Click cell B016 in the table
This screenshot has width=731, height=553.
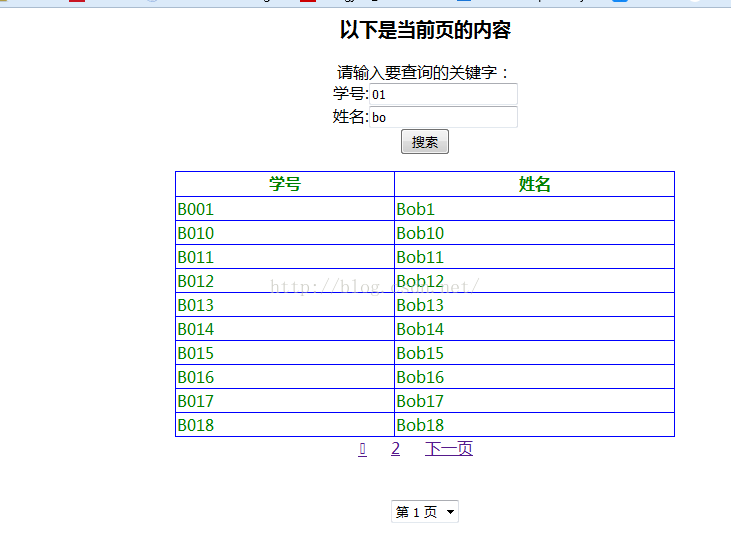coord(285,377)
